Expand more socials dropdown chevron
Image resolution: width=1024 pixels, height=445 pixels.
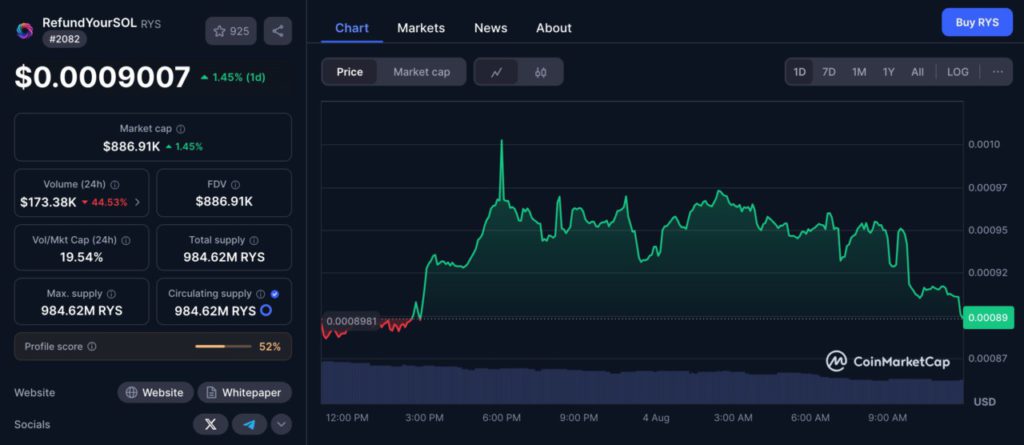point(281,424)
